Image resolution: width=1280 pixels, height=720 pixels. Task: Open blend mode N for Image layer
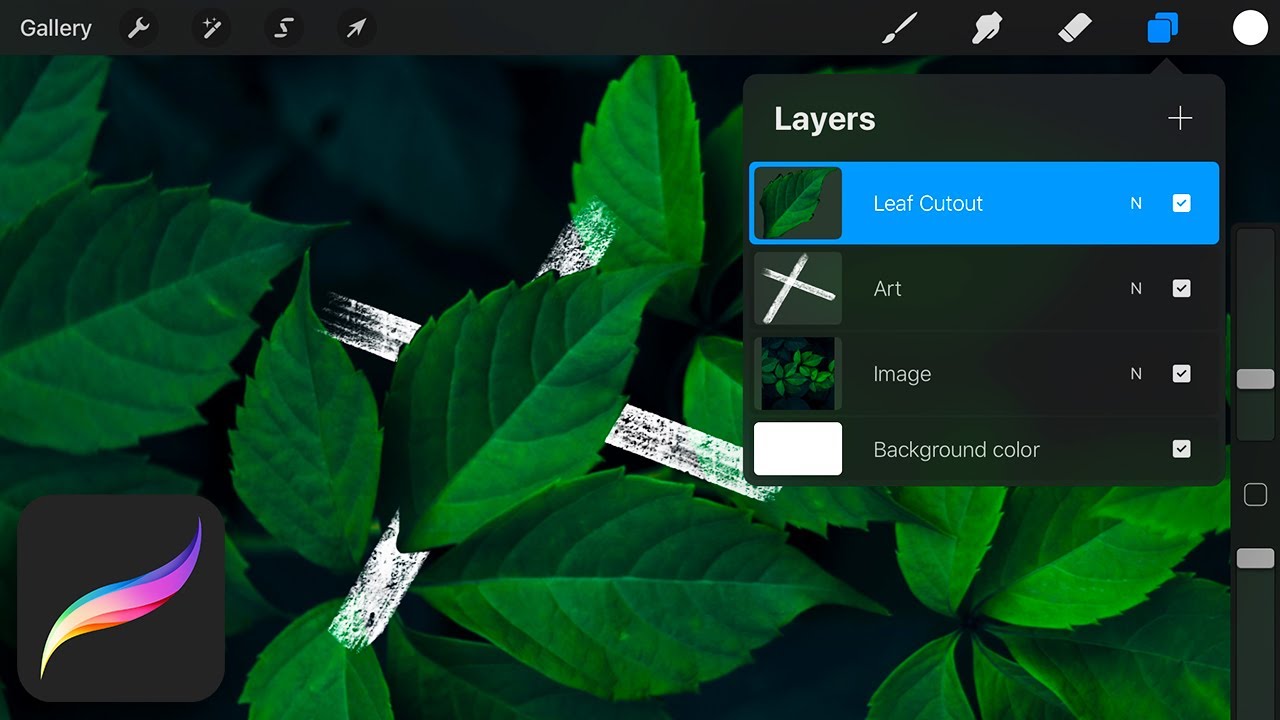(1136, 373)
